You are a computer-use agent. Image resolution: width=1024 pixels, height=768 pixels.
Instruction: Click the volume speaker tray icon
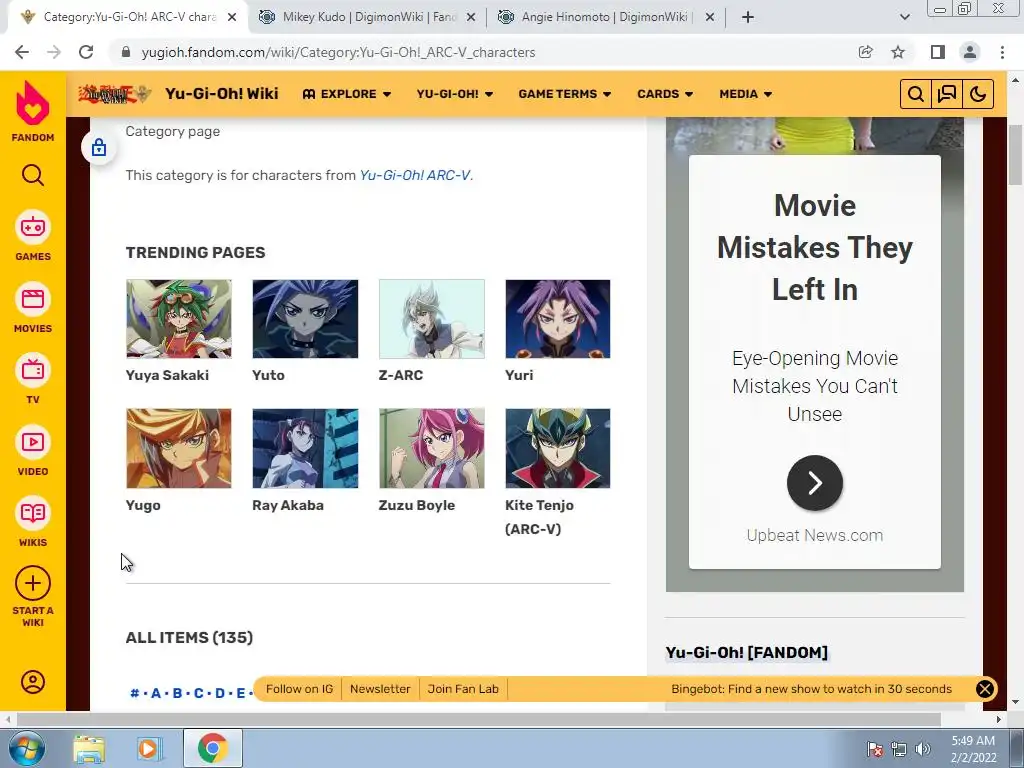[x=923, y=749]
